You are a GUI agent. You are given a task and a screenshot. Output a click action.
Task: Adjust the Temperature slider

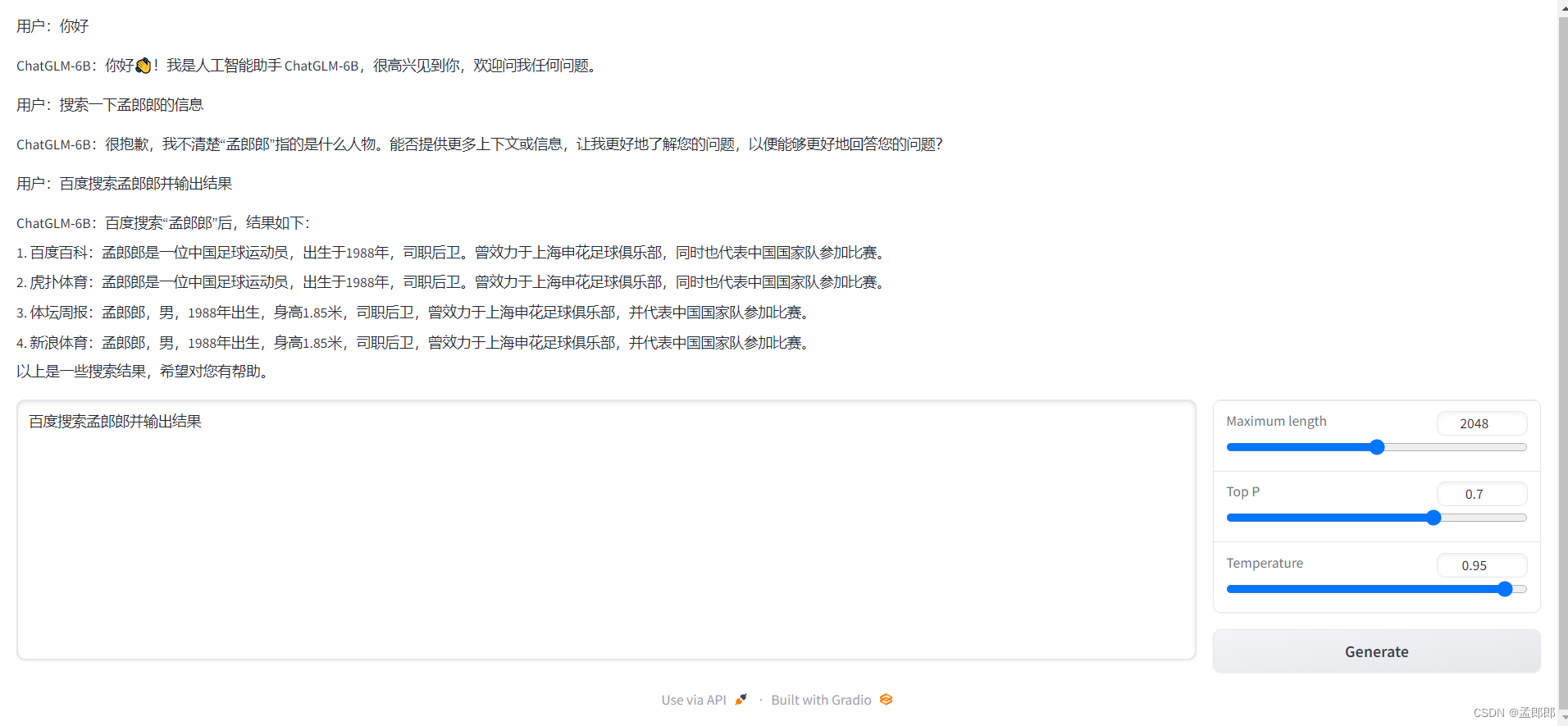coord(1376,589)
